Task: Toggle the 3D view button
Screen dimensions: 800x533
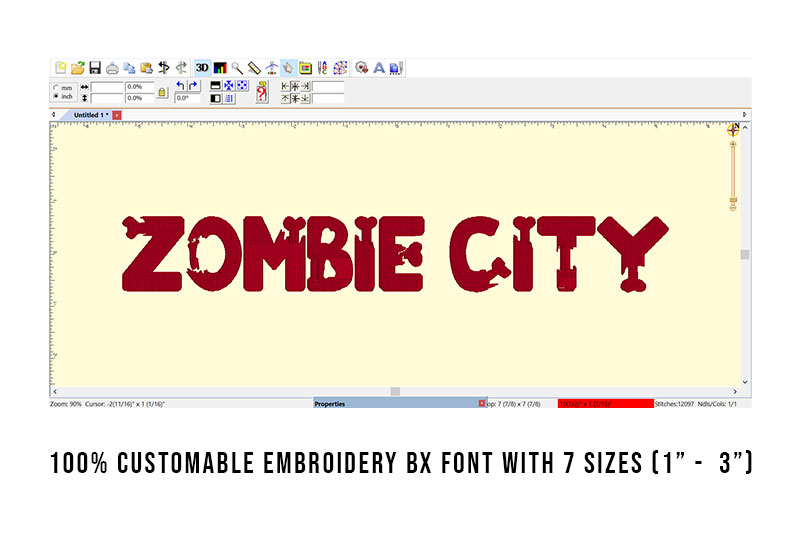Action: [202, 68]
